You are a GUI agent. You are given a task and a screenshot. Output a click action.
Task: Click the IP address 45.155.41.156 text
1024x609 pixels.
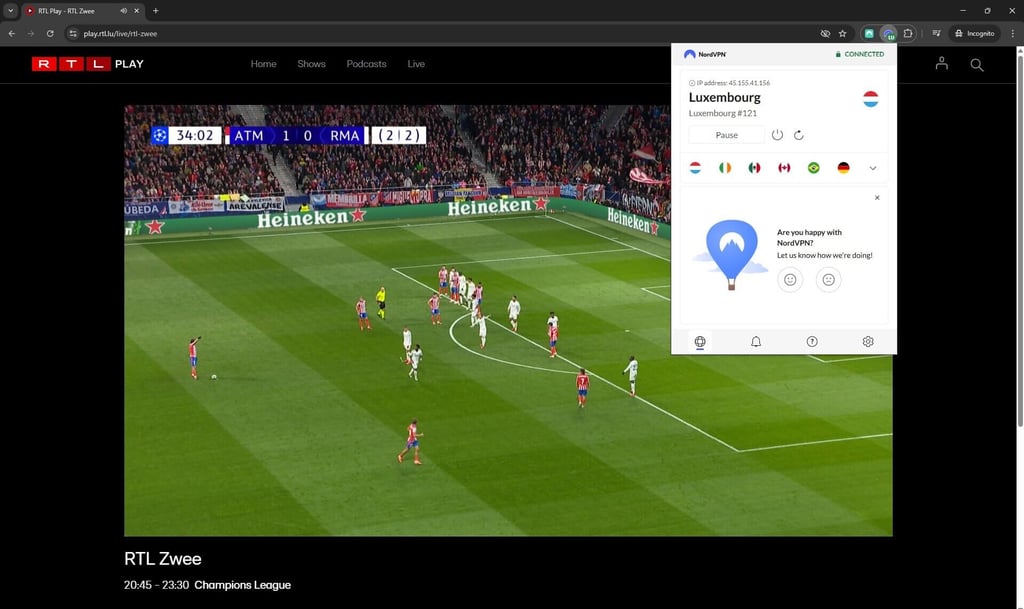pos(733,83)
